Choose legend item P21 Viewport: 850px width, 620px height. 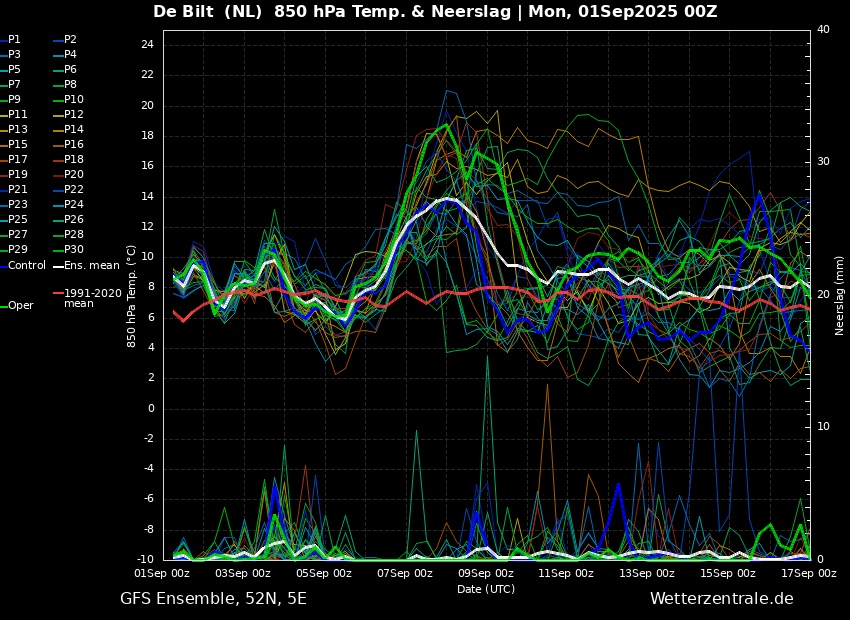pyautogui.click(x=17, y=189)
